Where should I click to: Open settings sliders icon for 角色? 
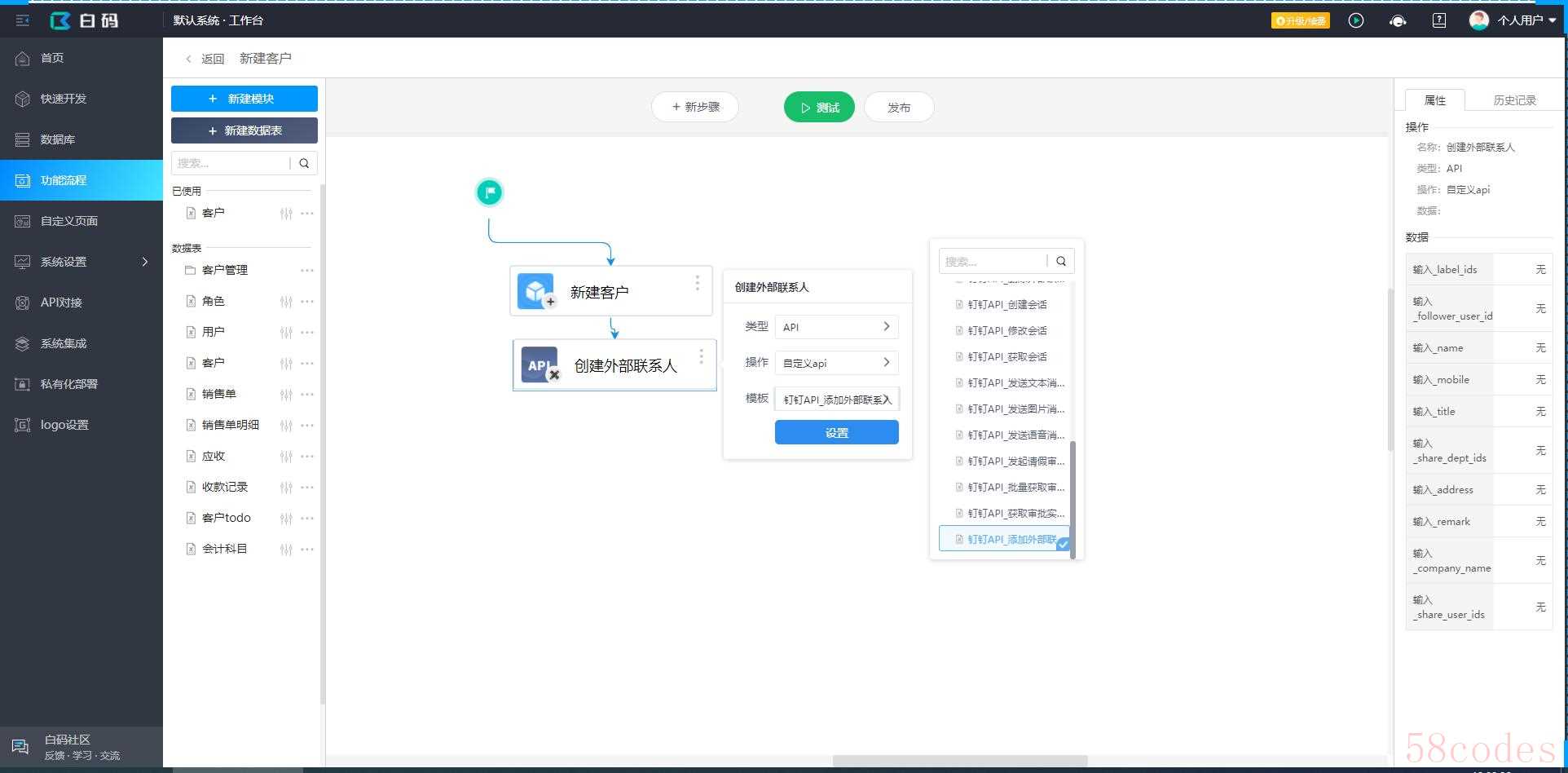(286, 302)
